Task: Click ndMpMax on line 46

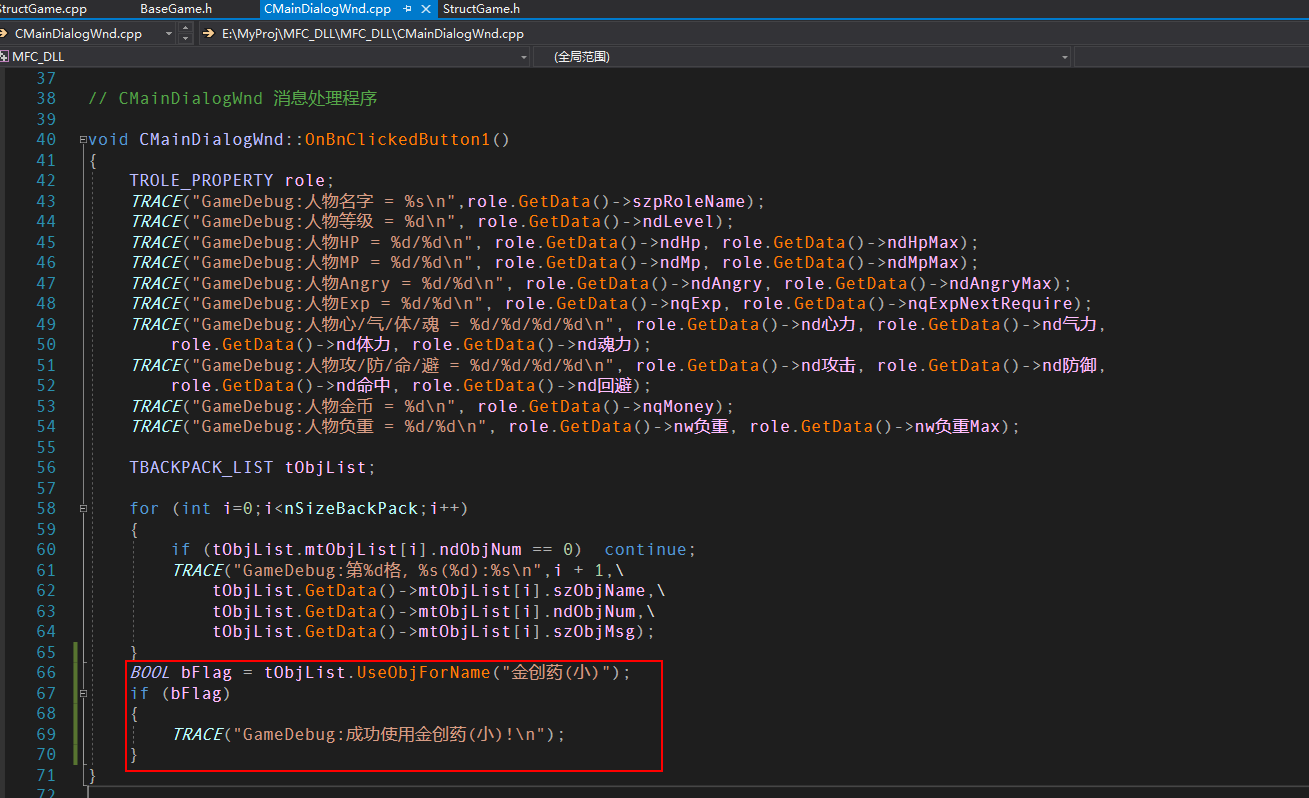Action: (923, 262)
